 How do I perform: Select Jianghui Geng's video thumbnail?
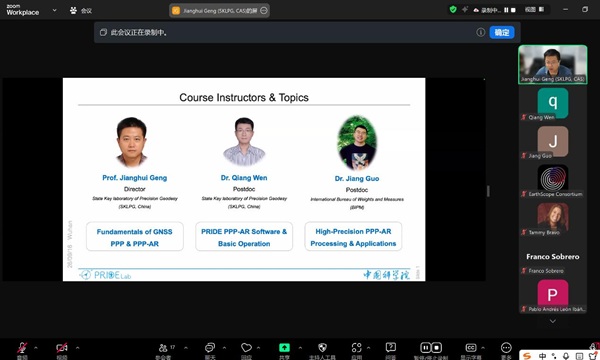click(553, 64)
